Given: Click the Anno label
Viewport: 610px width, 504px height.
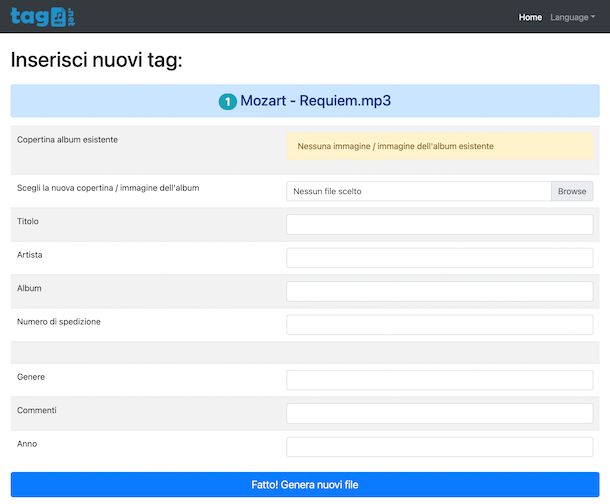Looking at the screenshot, I should tap(27, 444).
